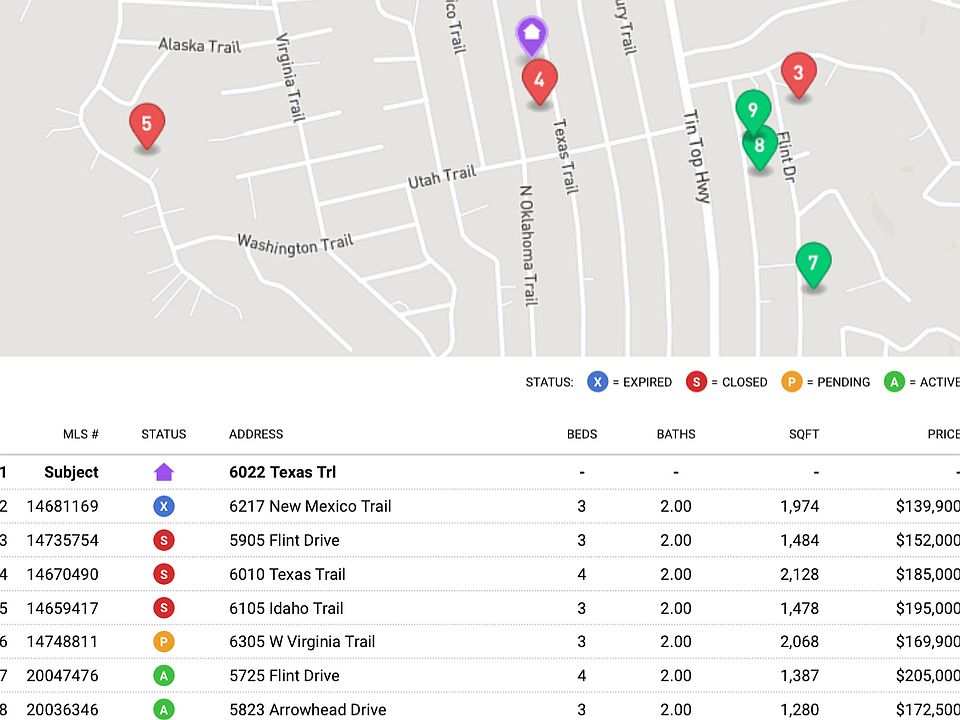The width and height of the screenshot is (960, 720).
Task: Click the $185,000 price cell
Action: point(928,574)
